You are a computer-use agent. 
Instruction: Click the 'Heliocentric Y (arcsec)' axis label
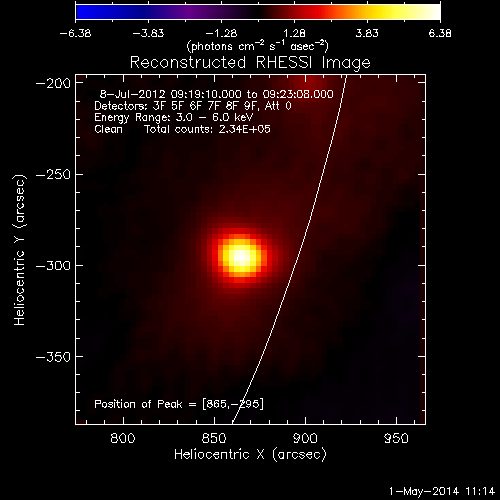(20, 250)
